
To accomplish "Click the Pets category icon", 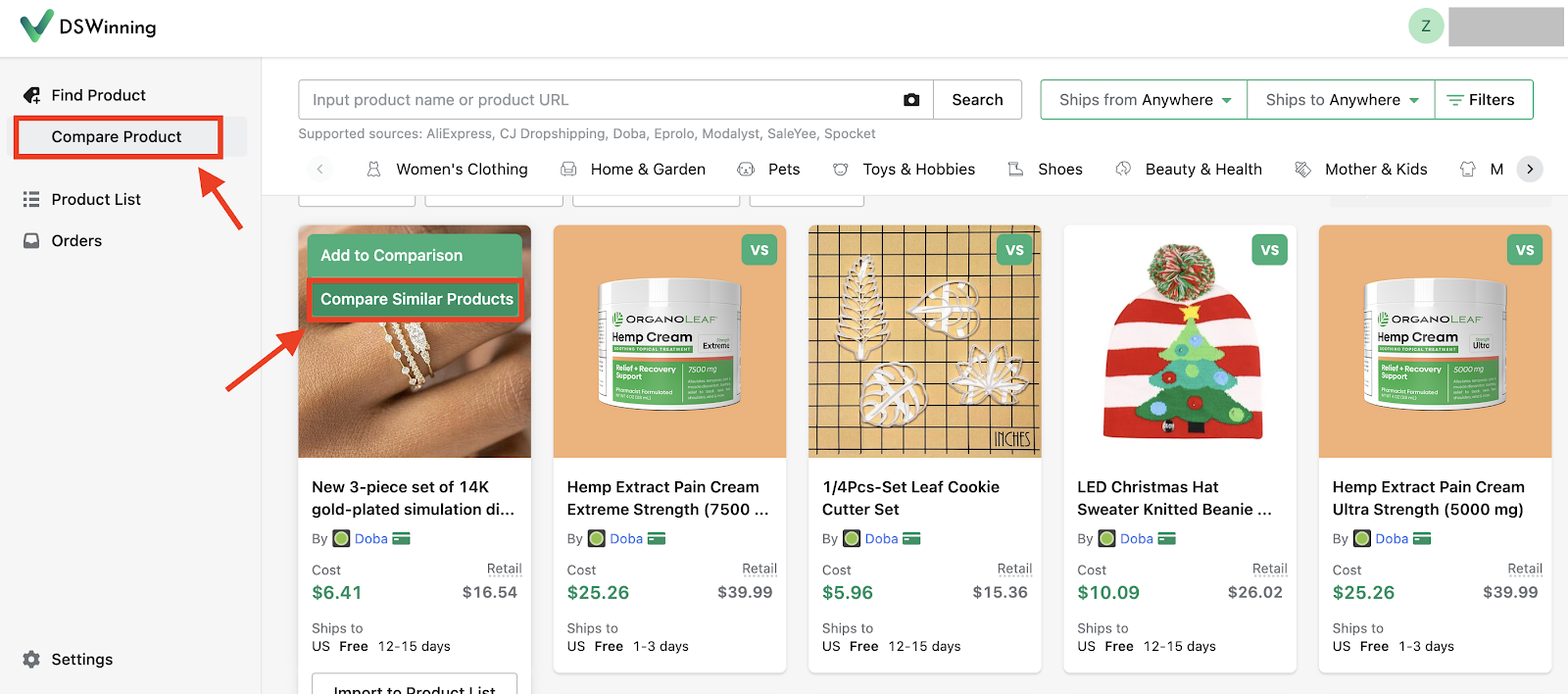I will point(746,169).
